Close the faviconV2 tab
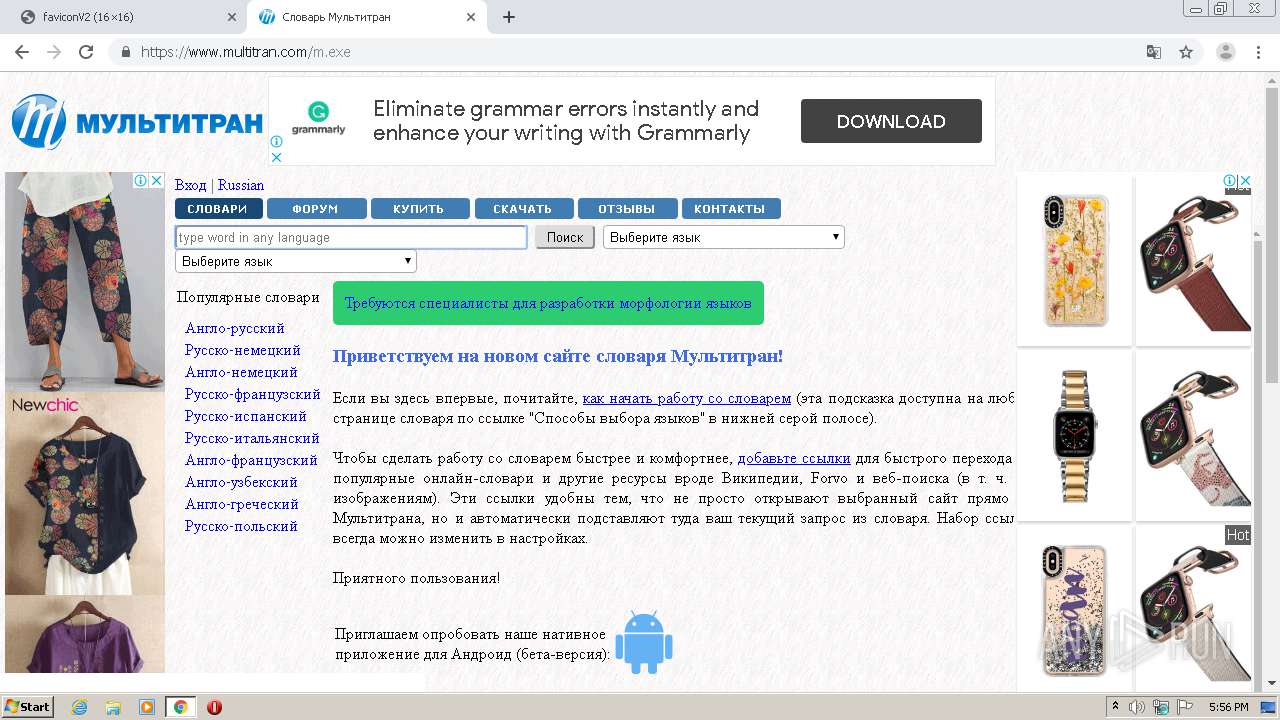 click(231, 17)
